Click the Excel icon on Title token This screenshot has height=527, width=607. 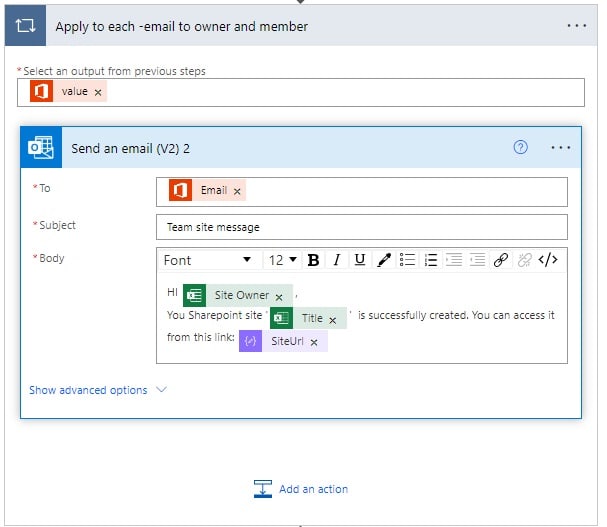click(x=281, y=318)
